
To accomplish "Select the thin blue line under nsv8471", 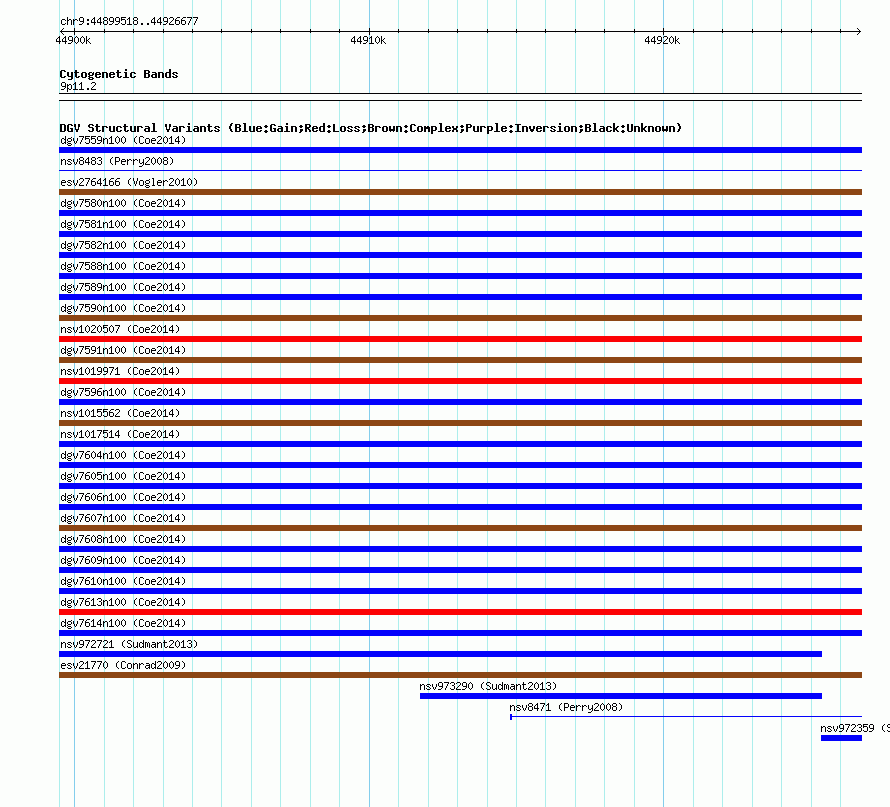I will (686, 717).
